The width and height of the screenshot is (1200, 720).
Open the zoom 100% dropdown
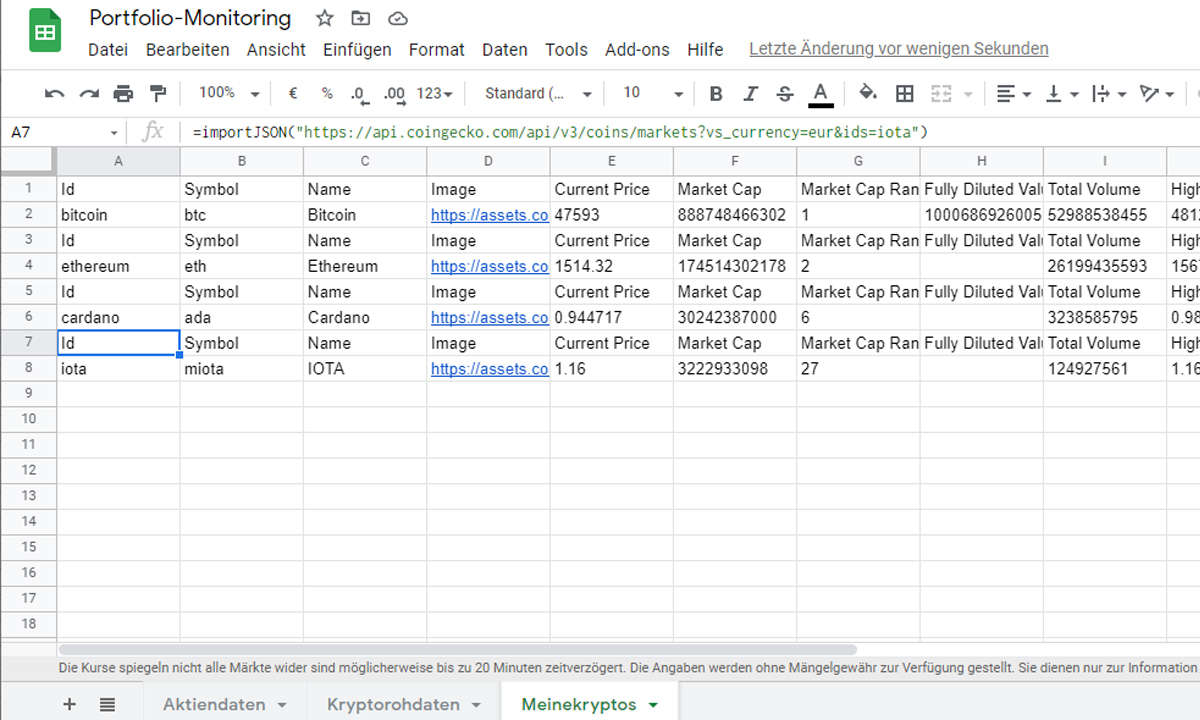(229, 93)
